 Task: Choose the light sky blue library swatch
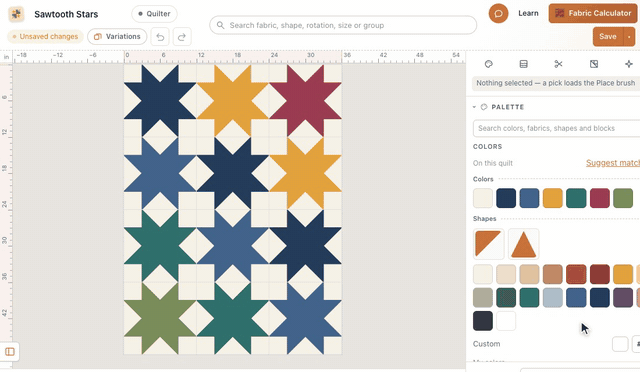pos(553,298)
